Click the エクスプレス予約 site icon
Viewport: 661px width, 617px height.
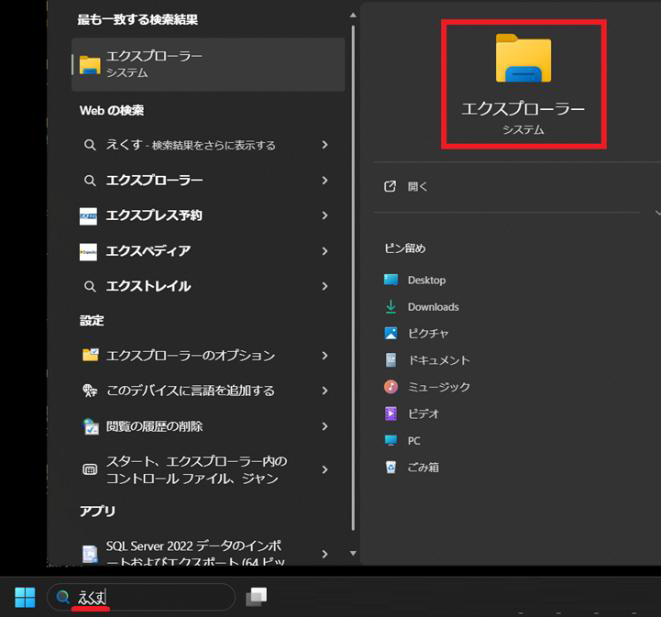(x=88, y=216)
